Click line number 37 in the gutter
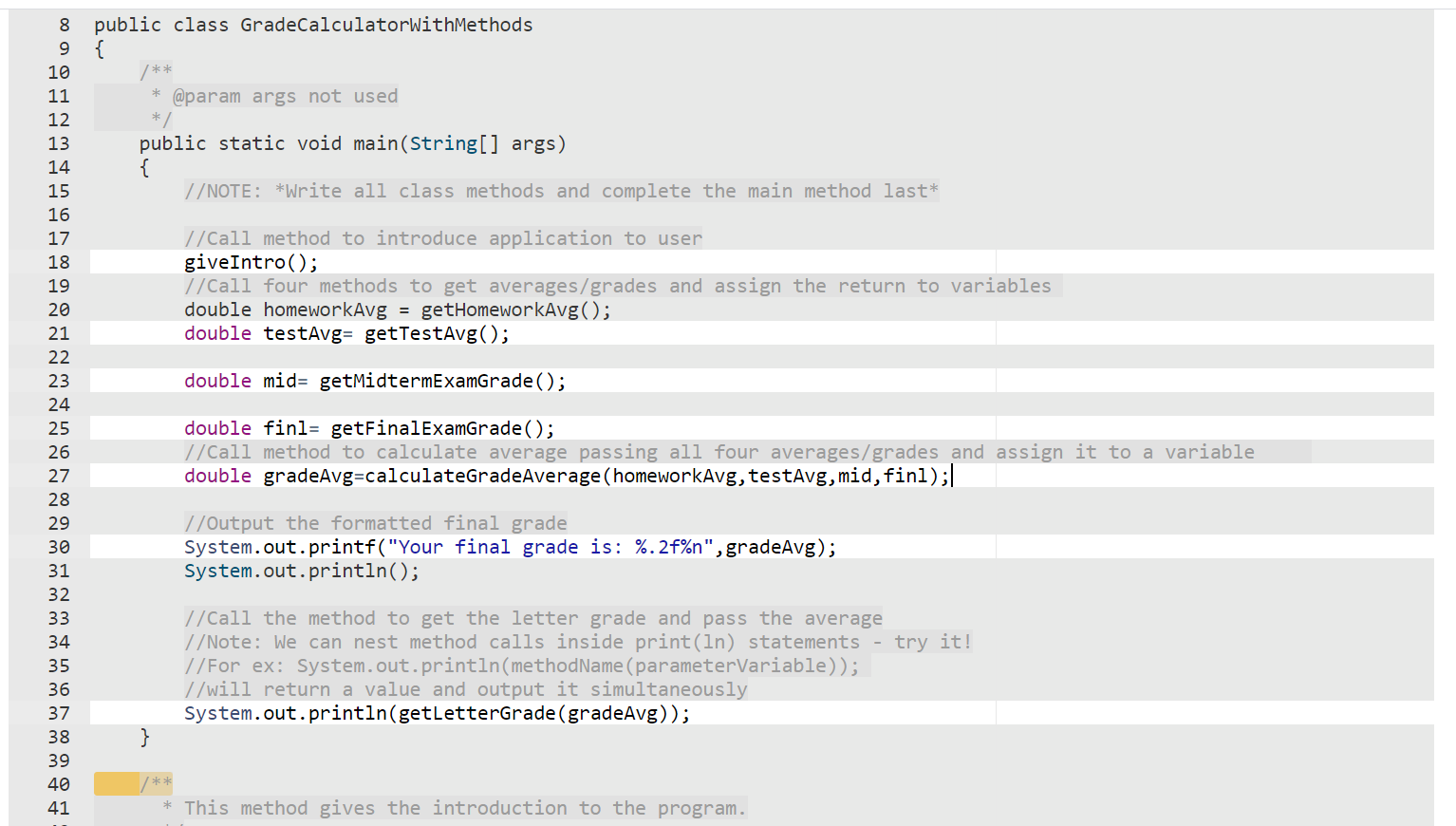The width and height of the screenshot is (1456, 826). pos(59,713)
